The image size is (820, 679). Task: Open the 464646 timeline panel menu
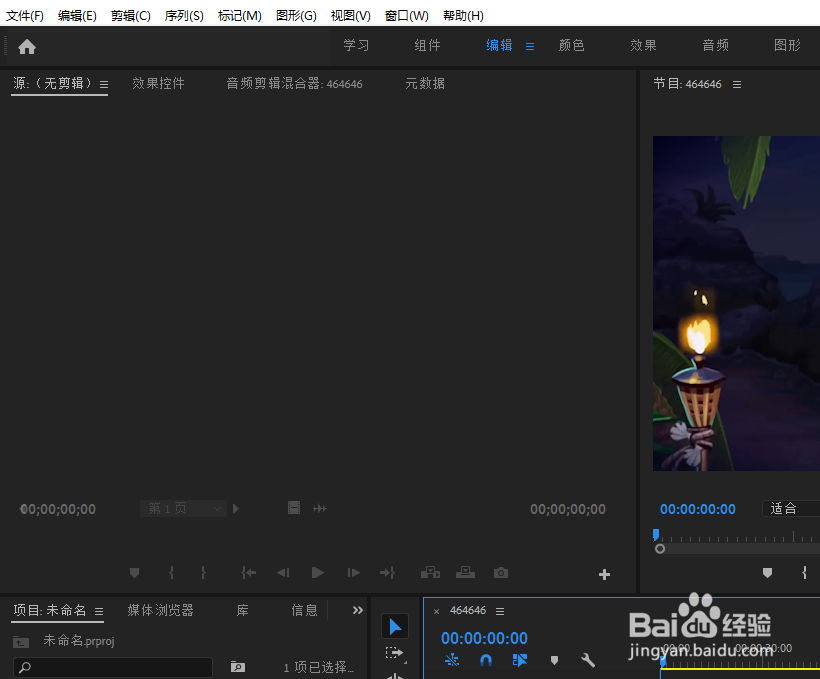tap(500, 611)
